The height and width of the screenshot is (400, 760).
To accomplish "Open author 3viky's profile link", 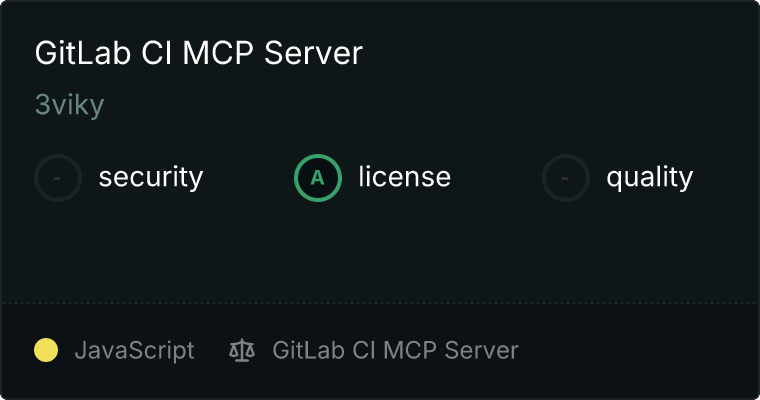I will coord(69,105).
